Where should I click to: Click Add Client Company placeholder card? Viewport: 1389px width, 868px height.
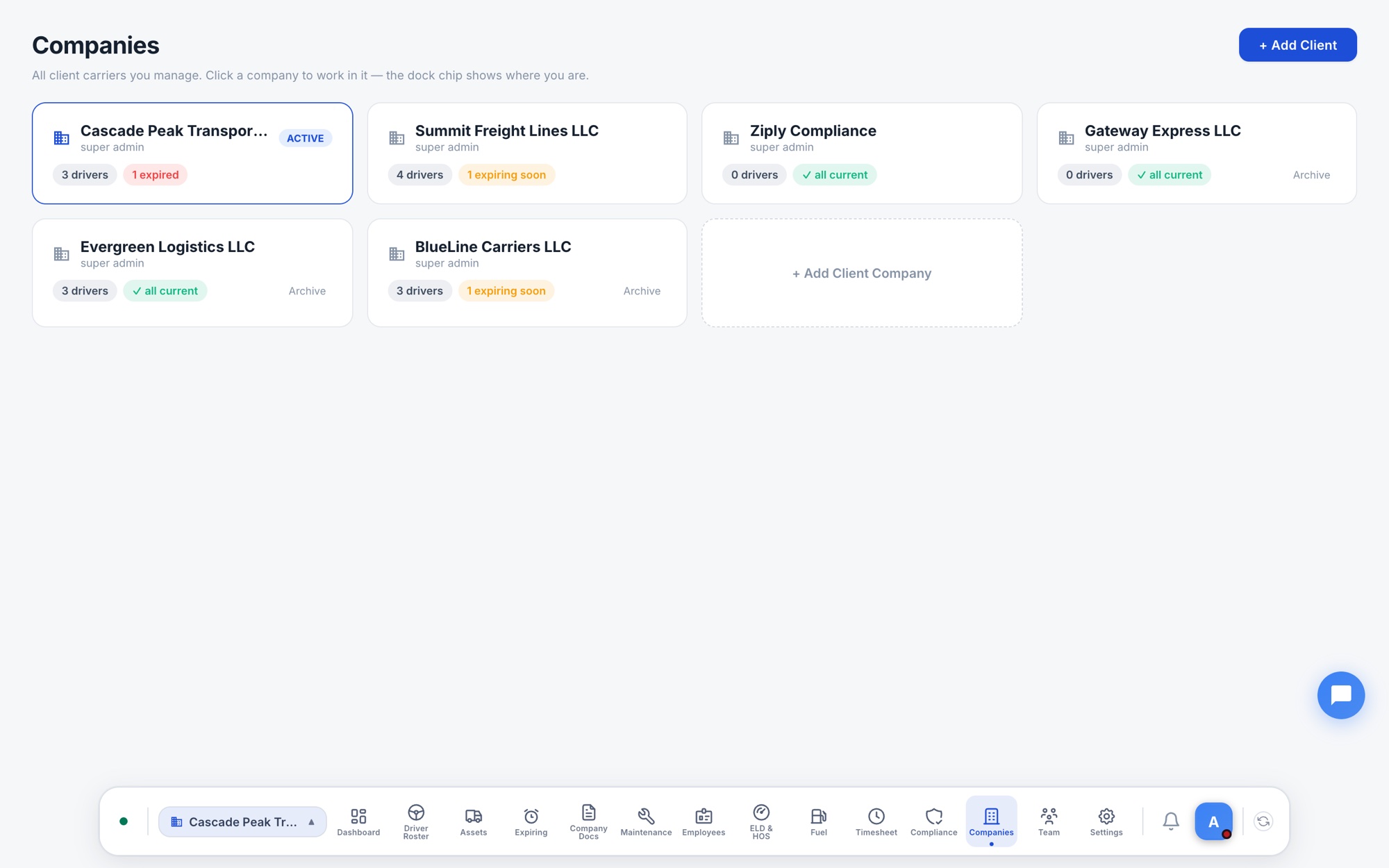(x=862, y=273)
